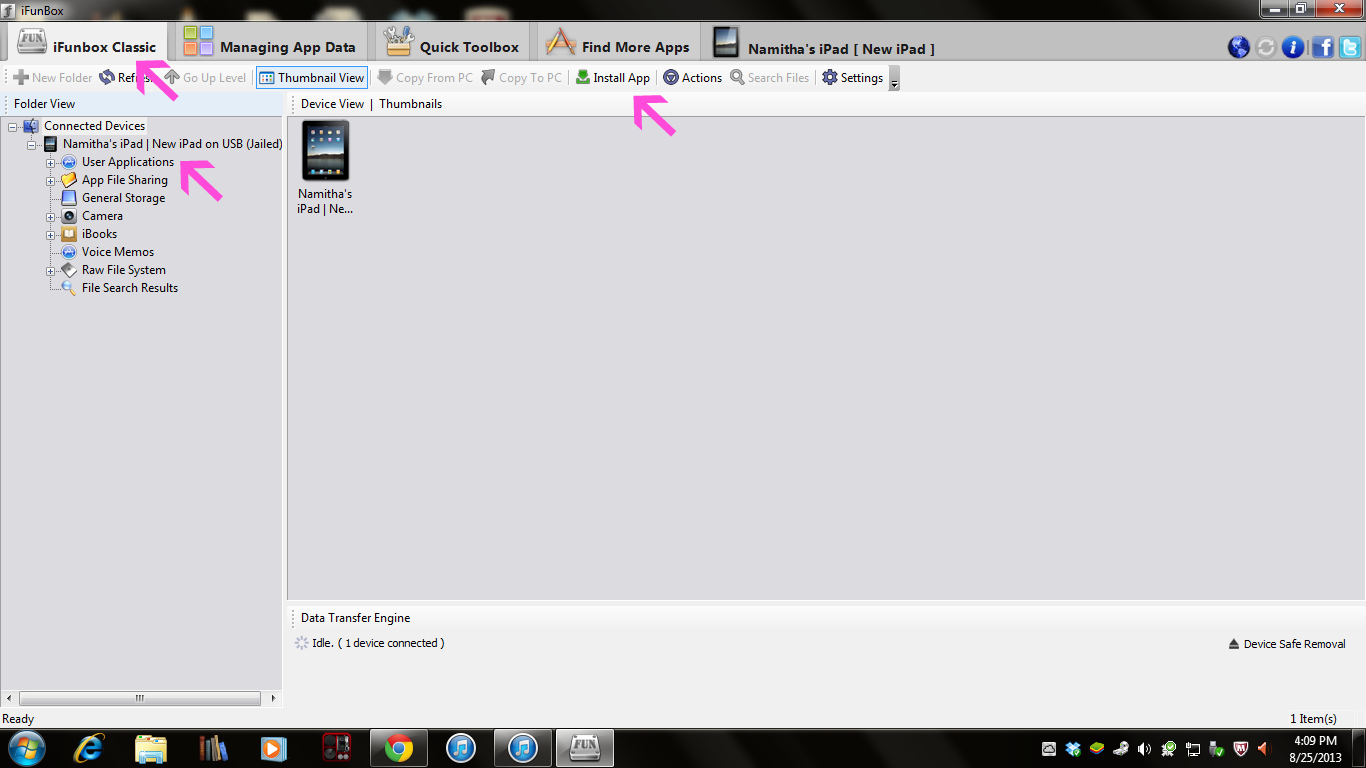Select Namitha's iPad on USB (Jailed)
The image size is (1366, 768).
[x=172, y=144]
